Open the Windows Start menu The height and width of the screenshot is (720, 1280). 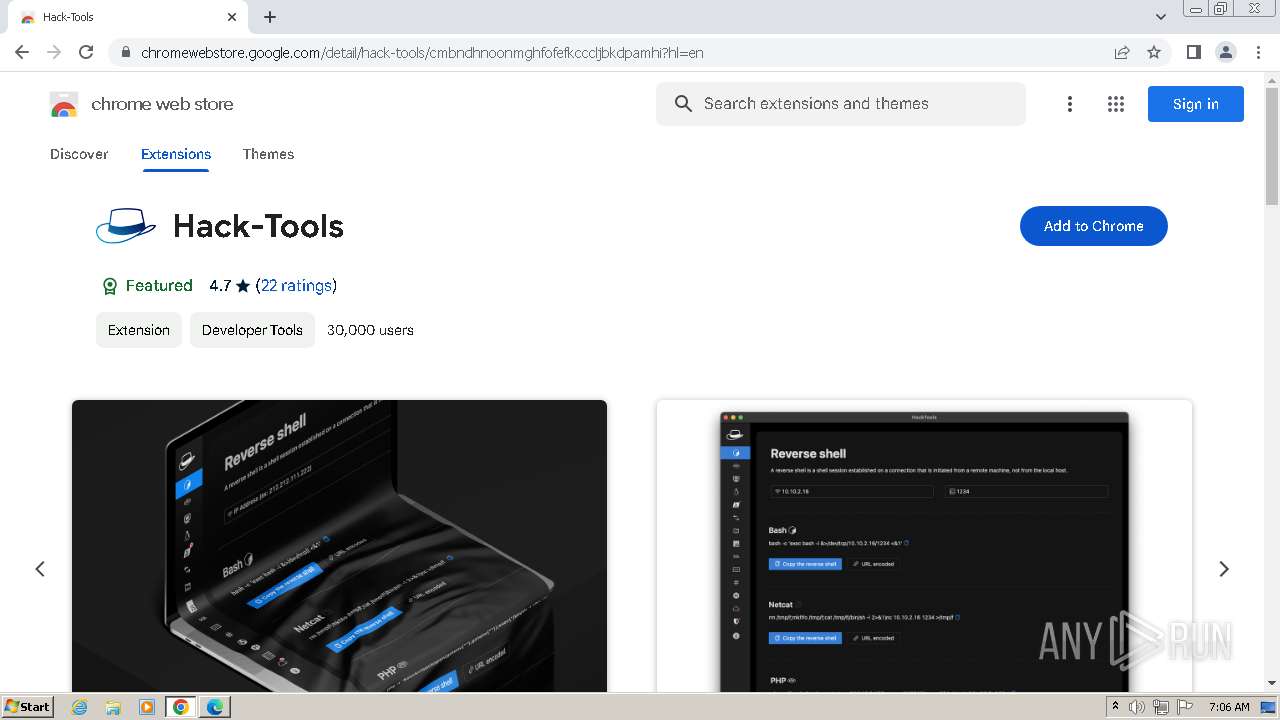[28, 706]
